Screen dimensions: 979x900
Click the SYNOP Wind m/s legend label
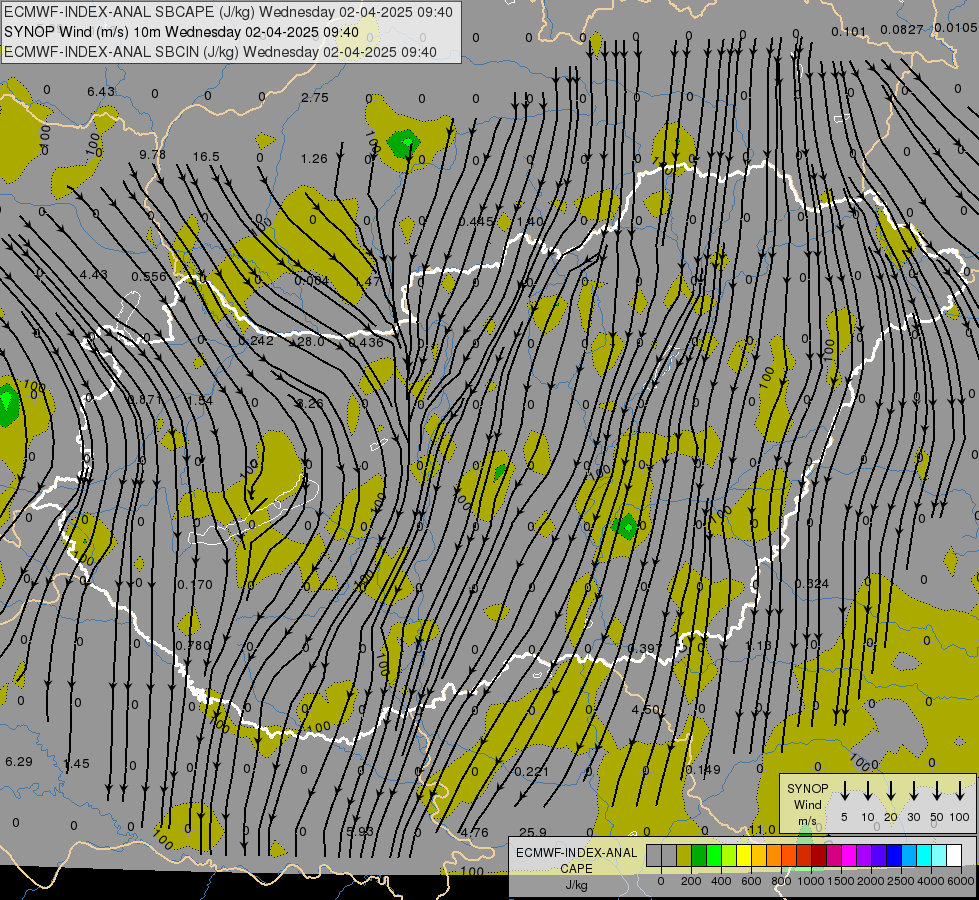pos(807,805)
